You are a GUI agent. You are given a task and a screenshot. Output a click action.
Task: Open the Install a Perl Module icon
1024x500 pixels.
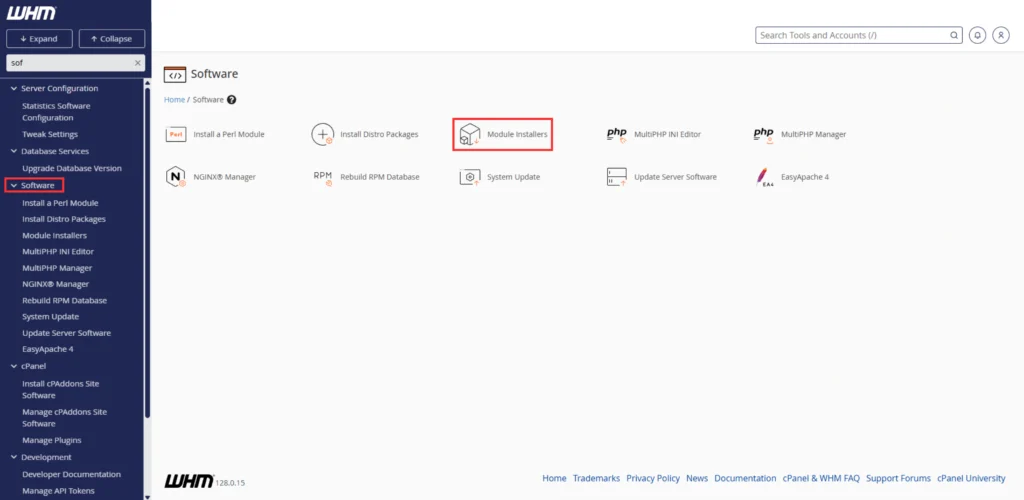pos(176,134)
